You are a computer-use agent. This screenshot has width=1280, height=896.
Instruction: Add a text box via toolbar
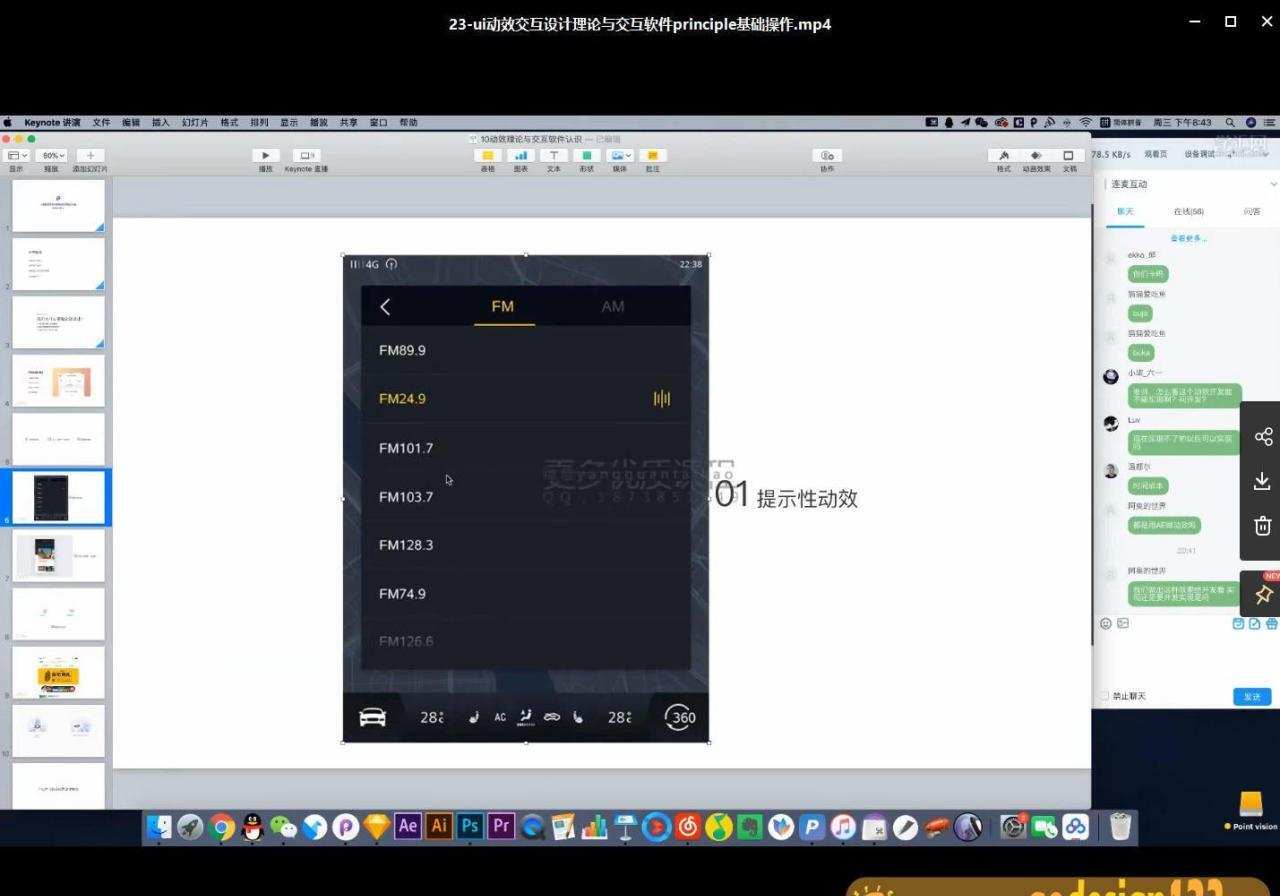point(554,155)
